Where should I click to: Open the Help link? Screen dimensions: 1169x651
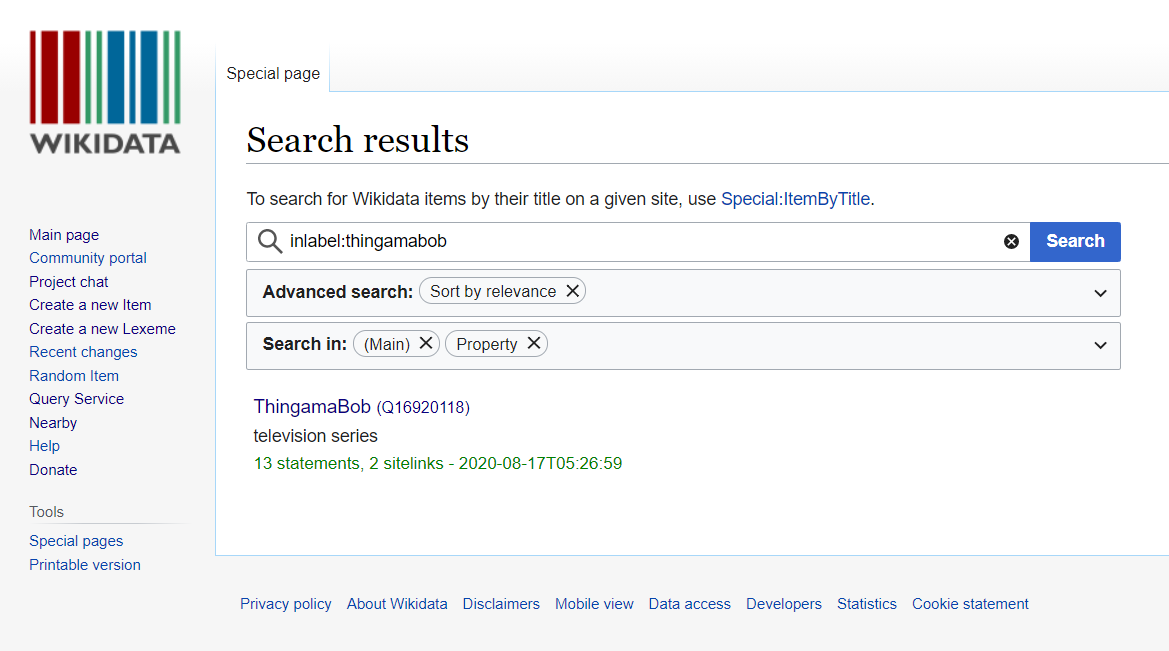[45, 446]
